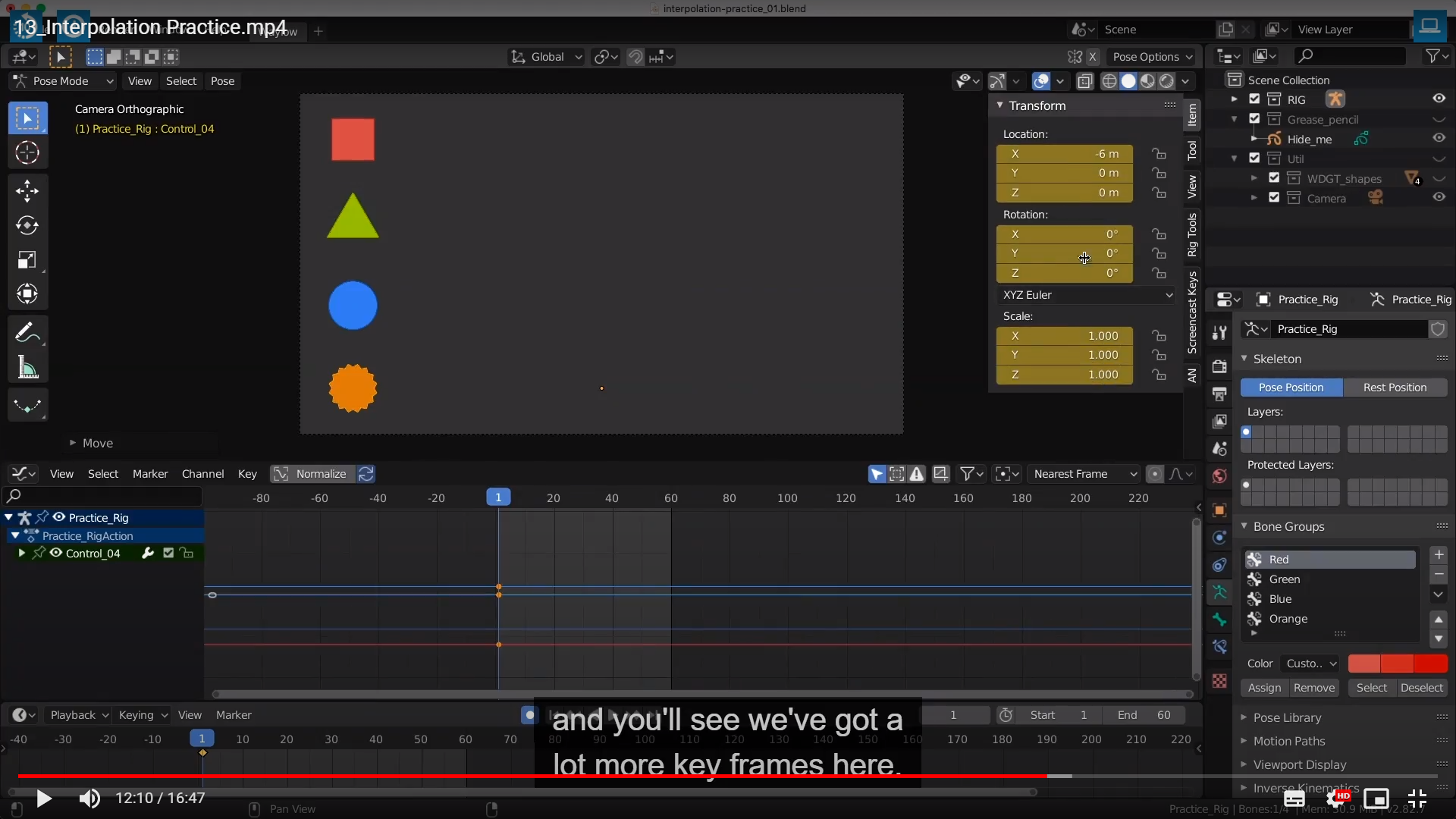The height and width of the screenshot is (819, 1456).
Task: Select the 3D Cursor tool
Action: (x=27, y=153)
